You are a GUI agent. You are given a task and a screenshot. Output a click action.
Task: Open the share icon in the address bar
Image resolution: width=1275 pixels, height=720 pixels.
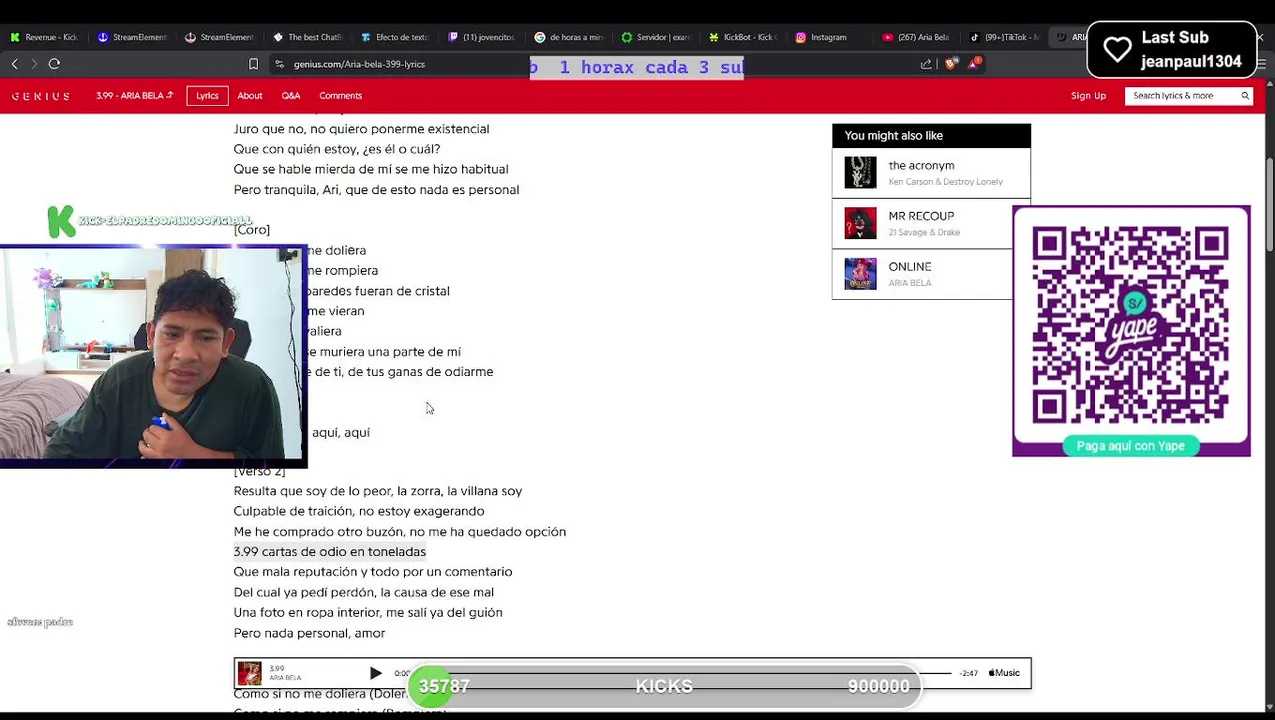click(926, 64)
